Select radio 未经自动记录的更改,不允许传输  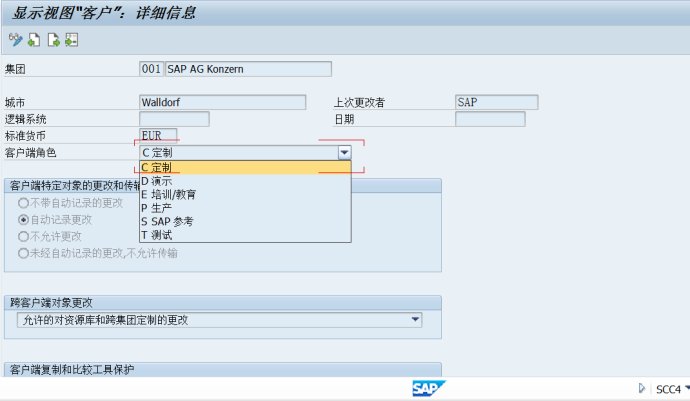[x=23, y=253]
